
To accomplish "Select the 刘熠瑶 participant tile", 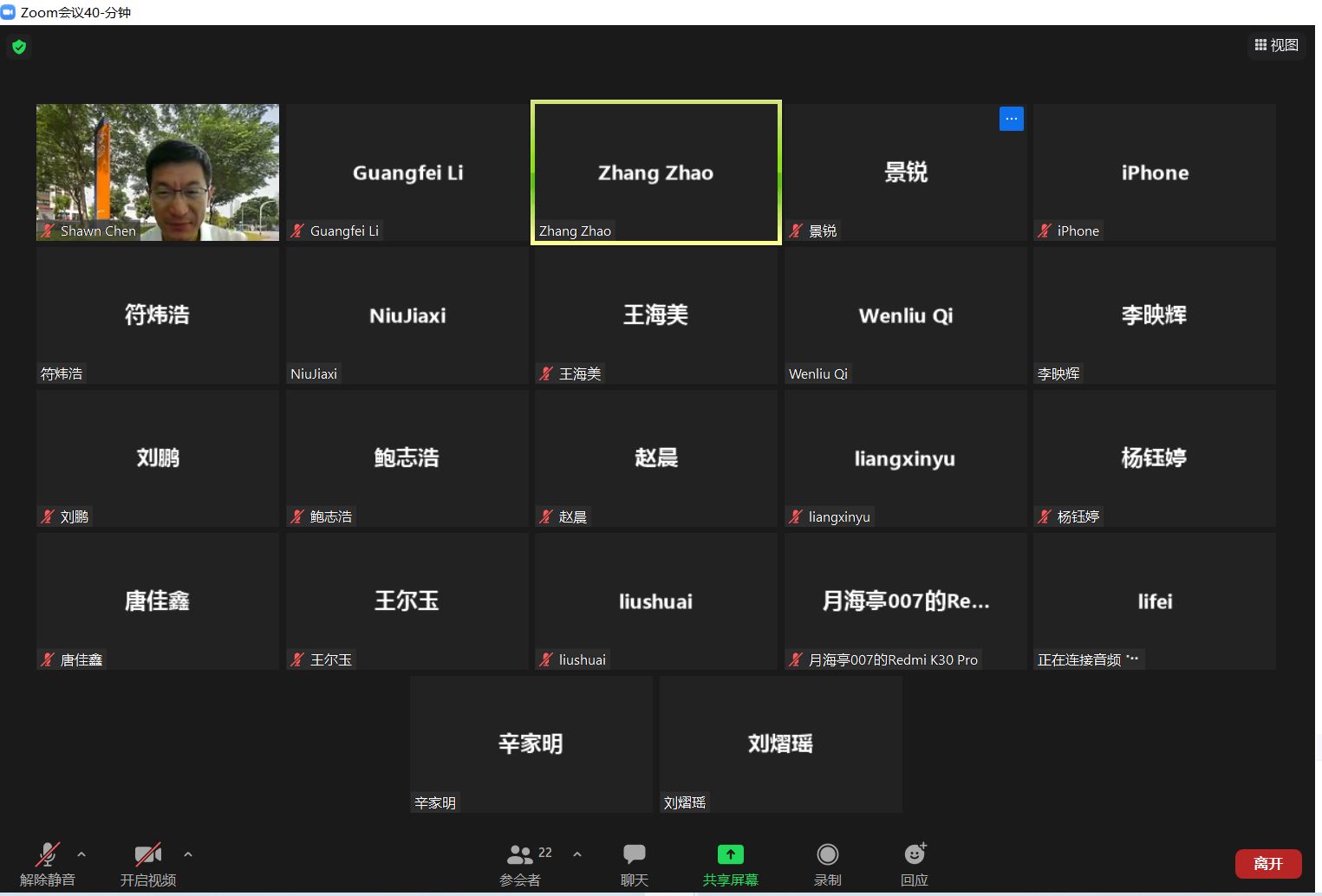I will point(780,744).
